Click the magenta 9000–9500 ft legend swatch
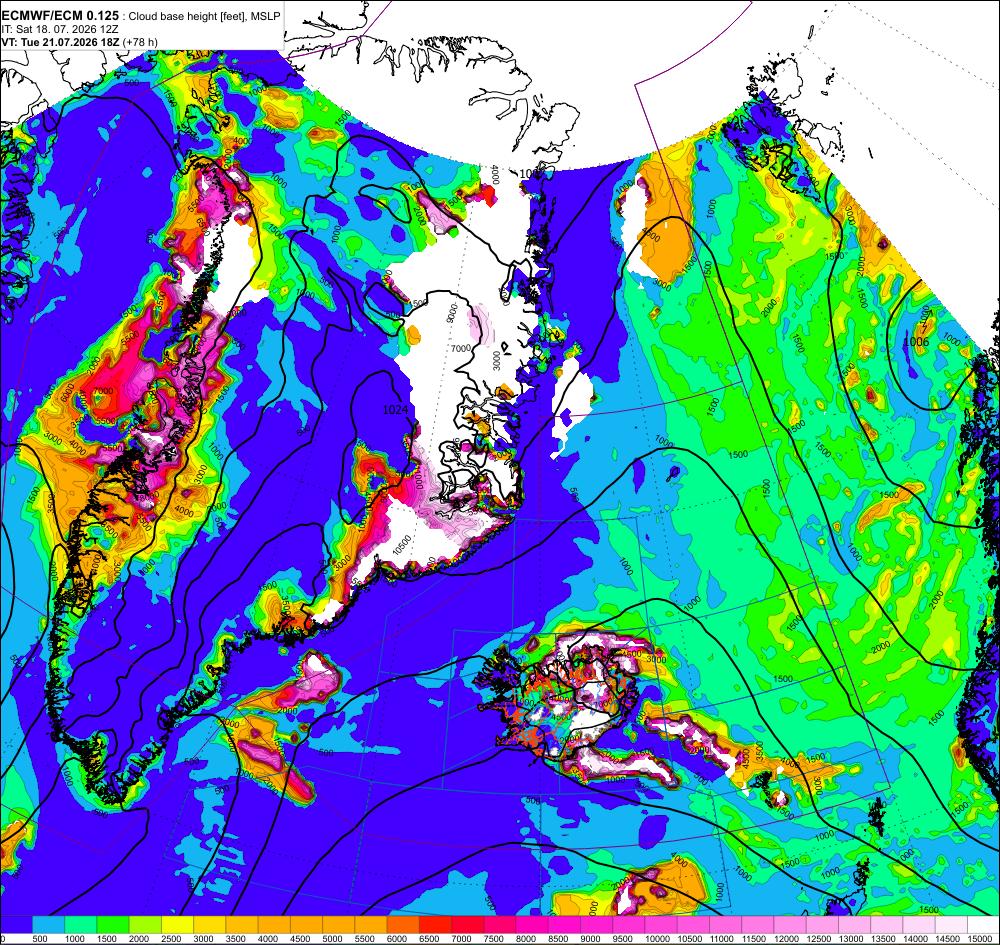This screenshot has height=945, width=1000. coord(597,925)
